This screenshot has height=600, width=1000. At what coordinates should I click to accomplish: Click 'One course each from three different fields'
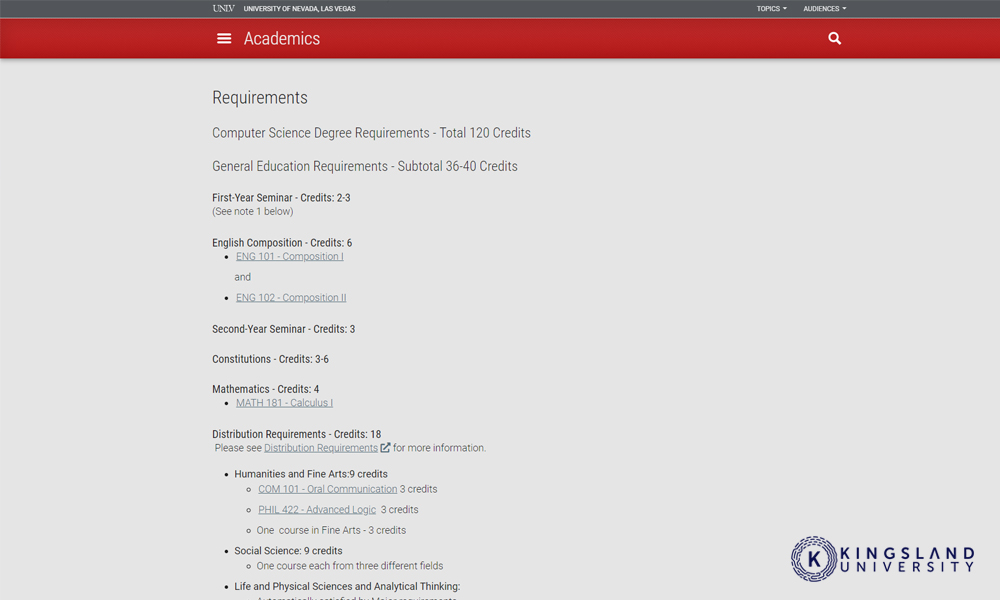[349, 566]
